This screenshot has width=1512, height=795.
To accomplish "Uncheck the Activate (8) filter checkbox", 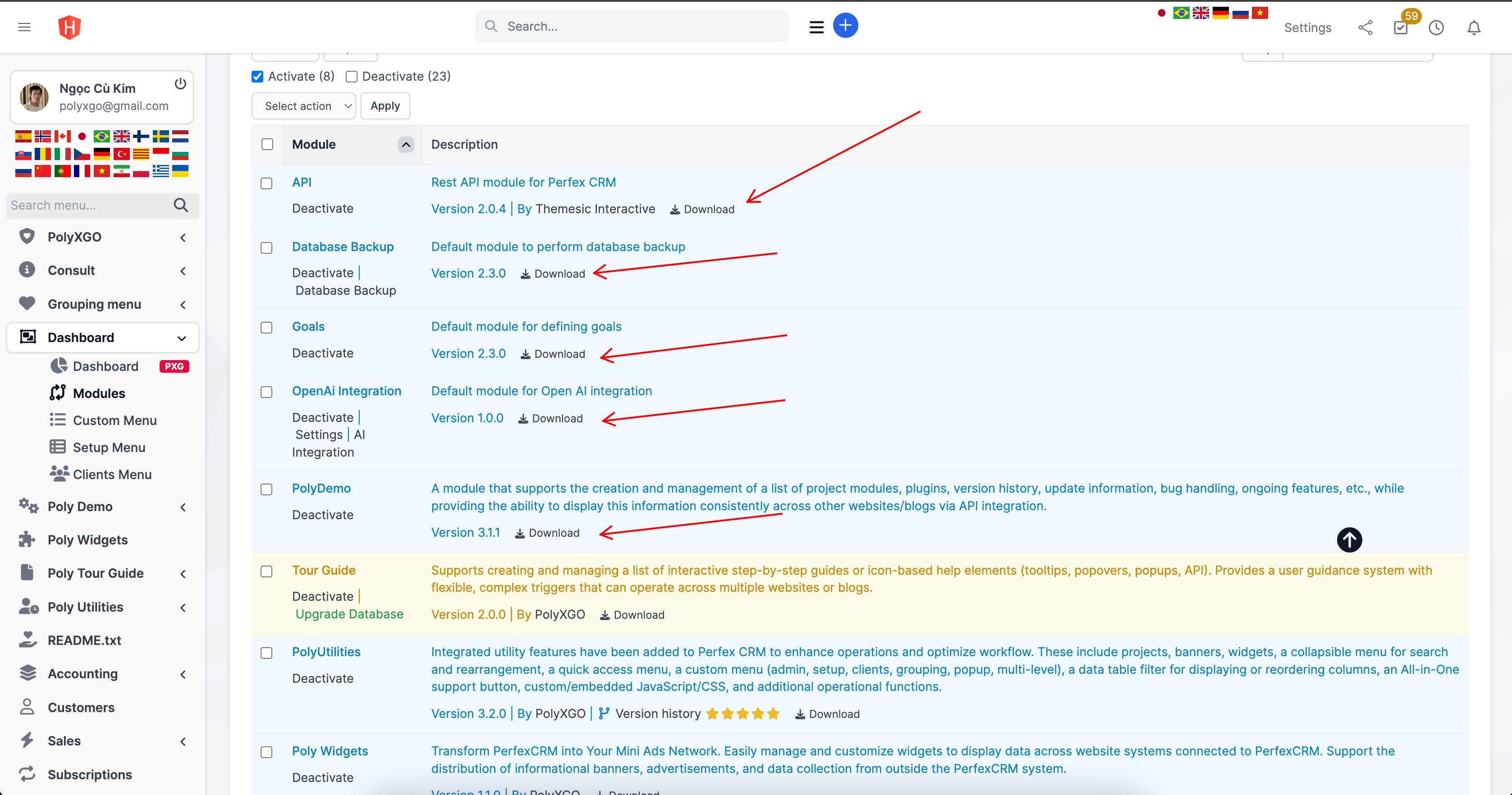I will [x=257, y=77].
